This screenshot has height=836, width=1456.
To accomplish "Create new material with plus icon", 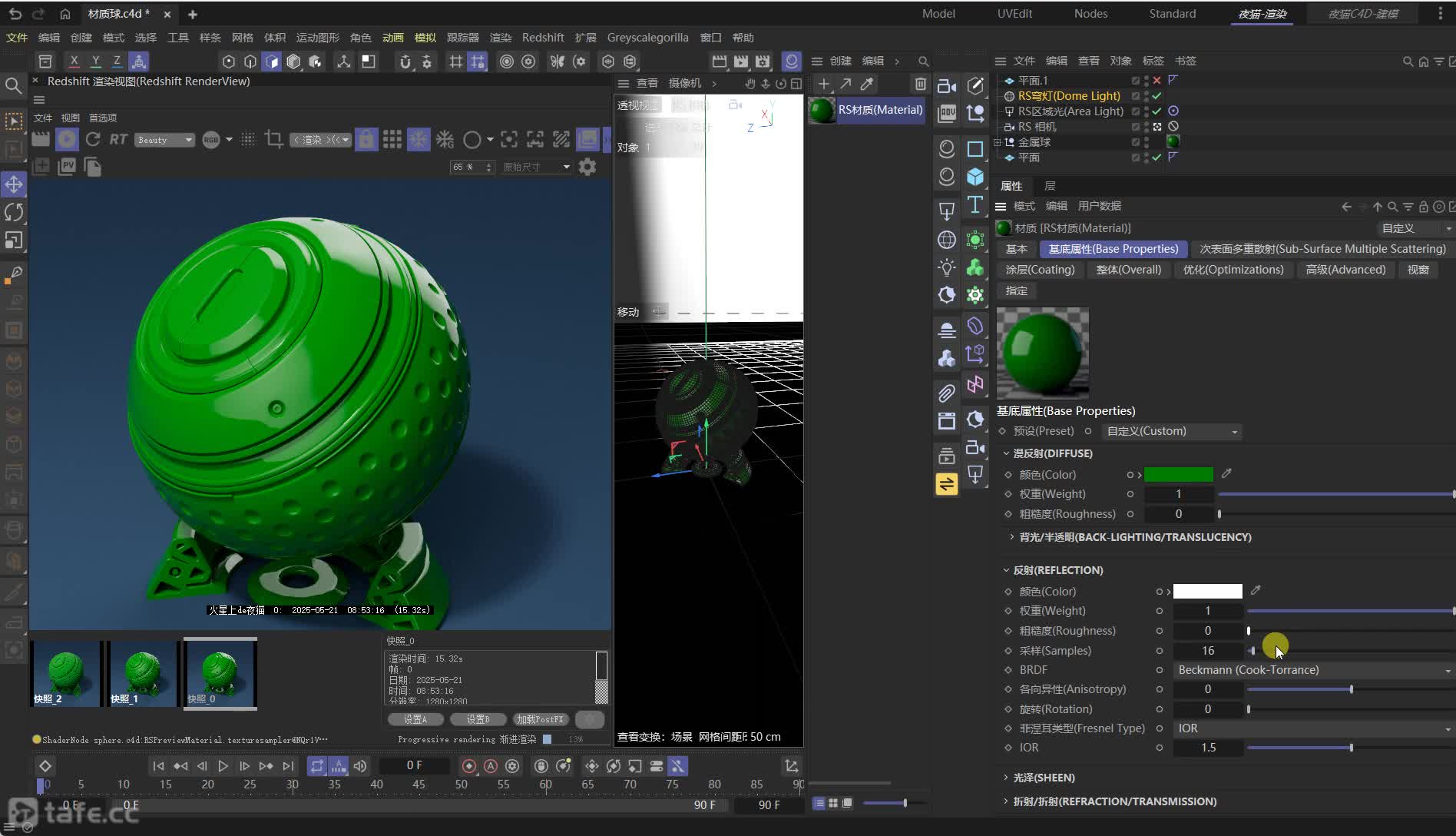I will click(x=823, y=84).
